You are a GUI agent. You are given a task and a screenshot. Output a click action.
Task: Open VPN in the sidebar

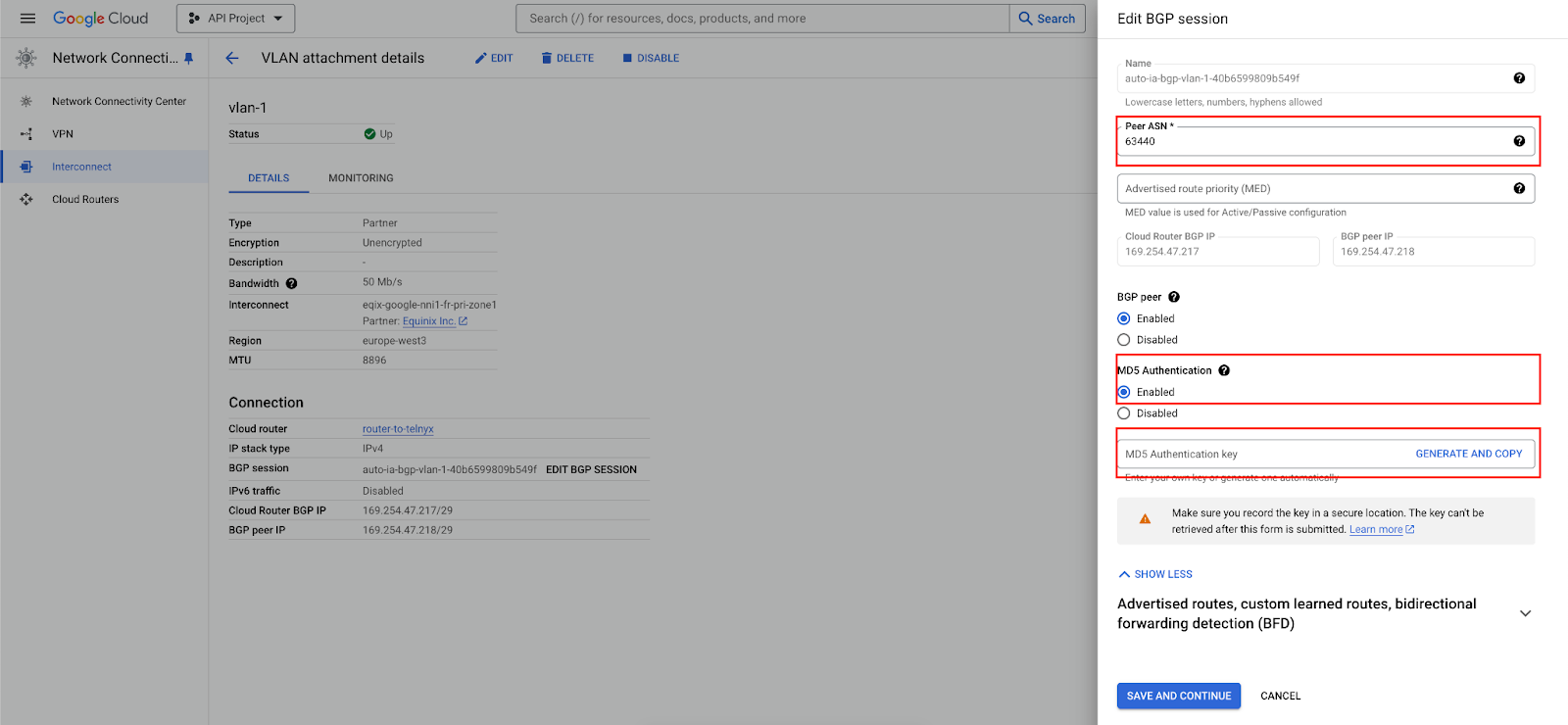(63, 134)
